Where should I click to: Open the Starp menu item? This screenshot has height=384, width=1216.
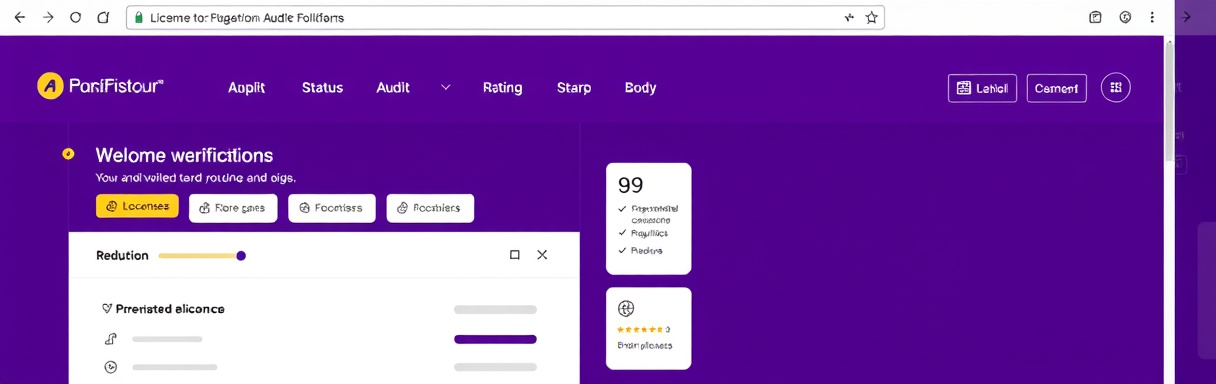click(x=574, y=88)
